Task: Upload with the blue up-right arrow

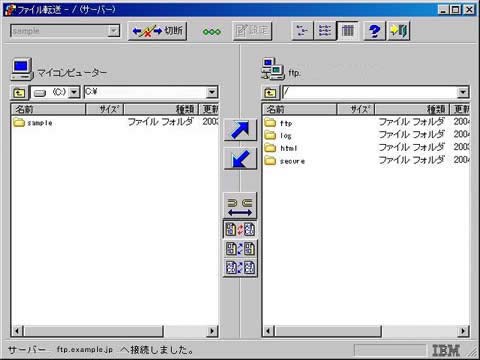Action: tap(240, 130)
